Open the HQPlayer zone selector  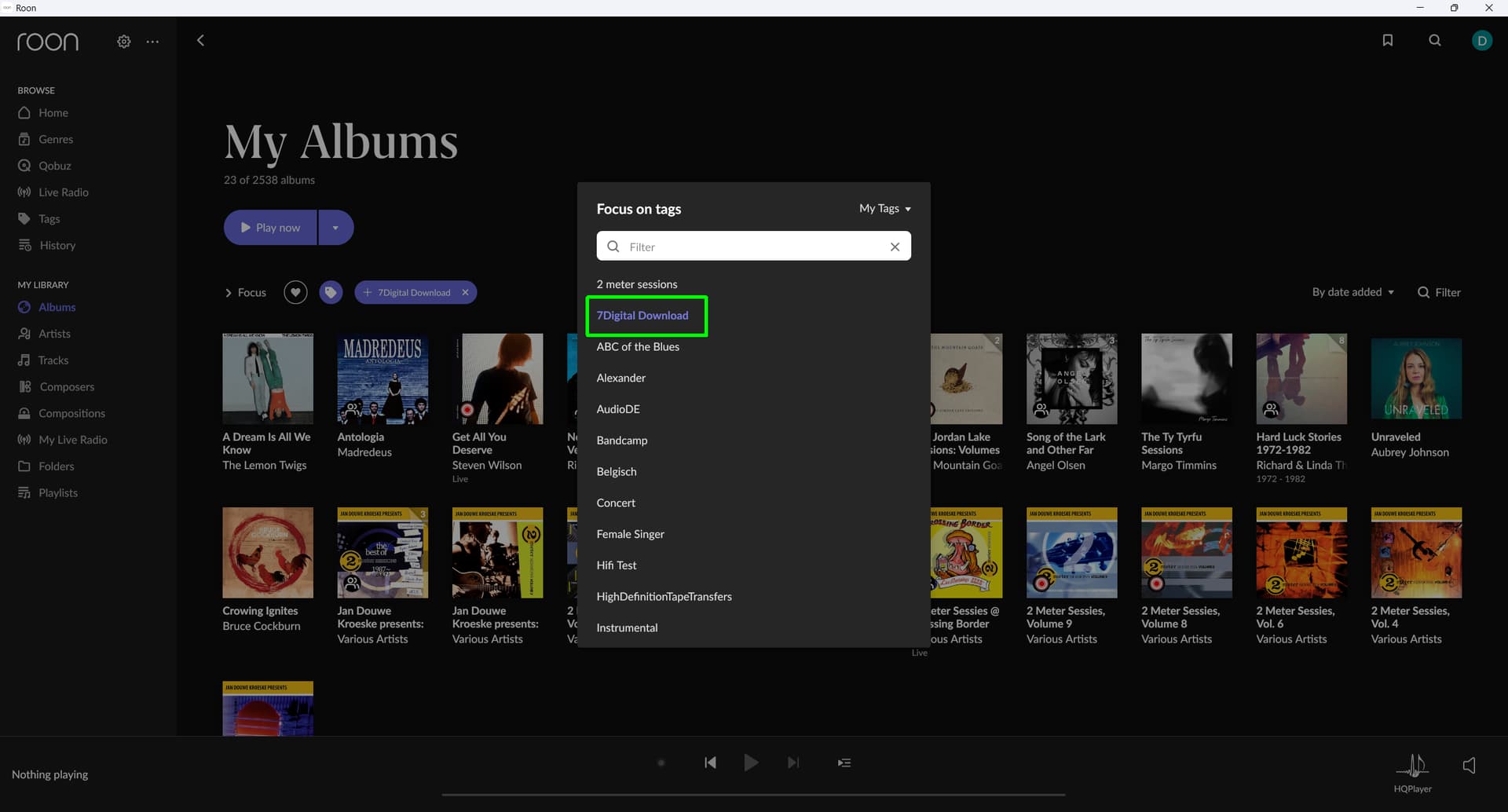(x=1412, y=773)
